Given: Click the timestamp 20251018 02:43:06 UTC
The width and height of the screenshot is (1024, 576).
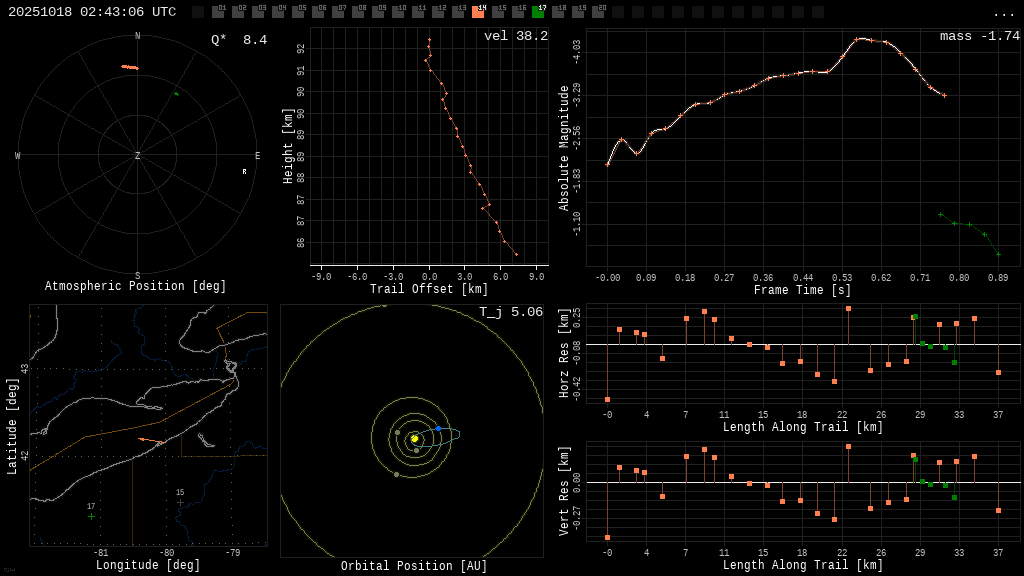Looking at the screenshot, I should (92, 12).
